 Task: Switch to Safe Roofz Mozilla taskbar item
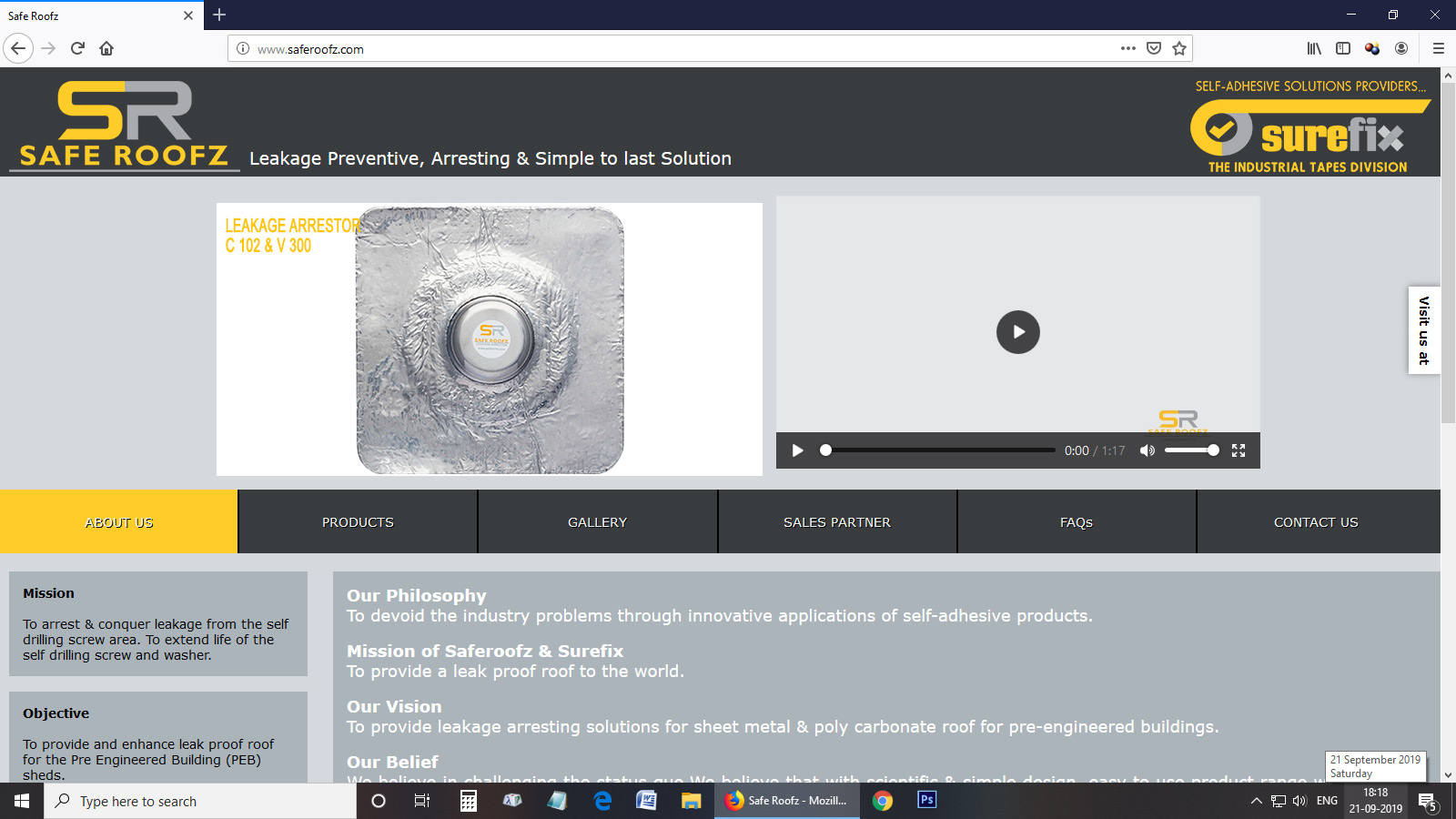tap(787, 801)
